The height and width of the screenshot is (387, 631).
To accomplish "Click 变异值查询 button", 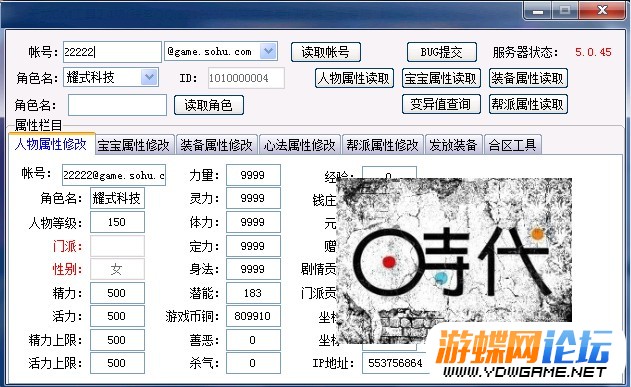I will tap(441, 104).
